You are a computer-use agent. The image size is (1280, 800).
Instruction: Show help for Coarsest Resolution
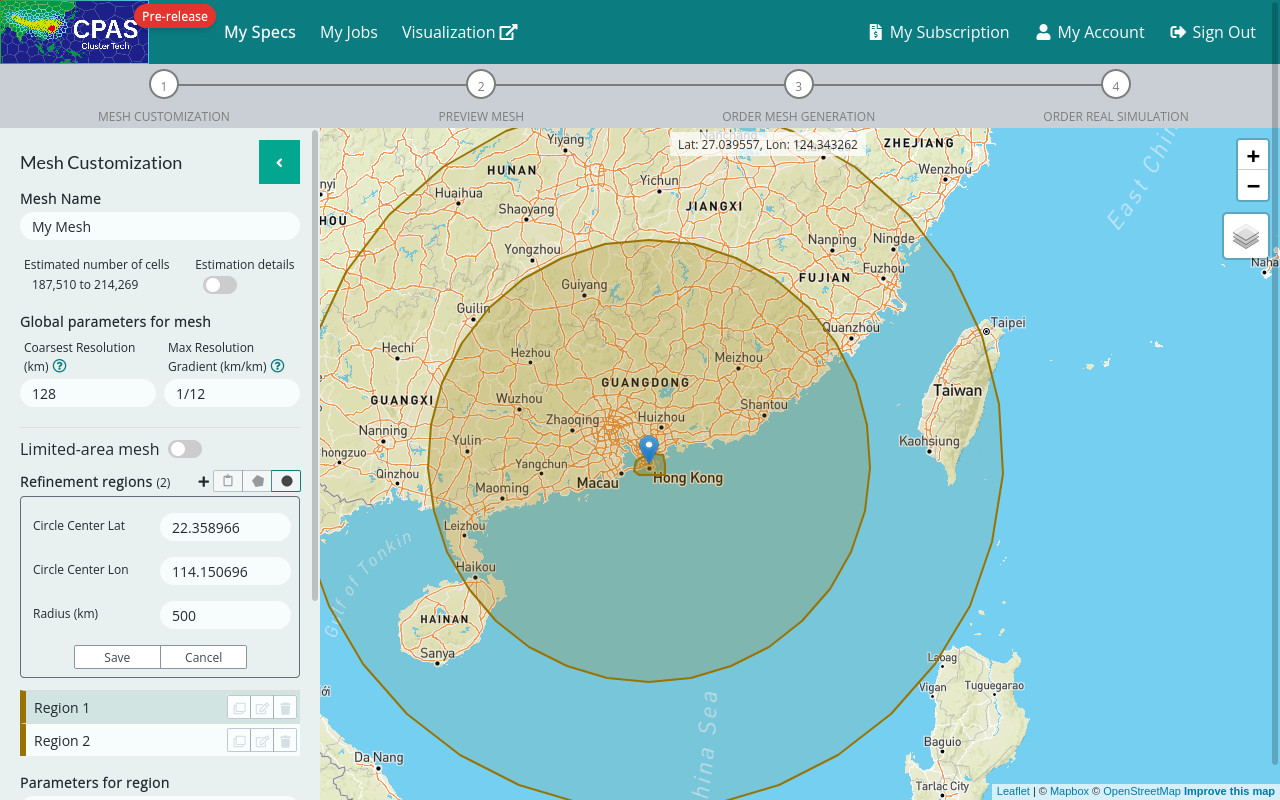(59, 366)
